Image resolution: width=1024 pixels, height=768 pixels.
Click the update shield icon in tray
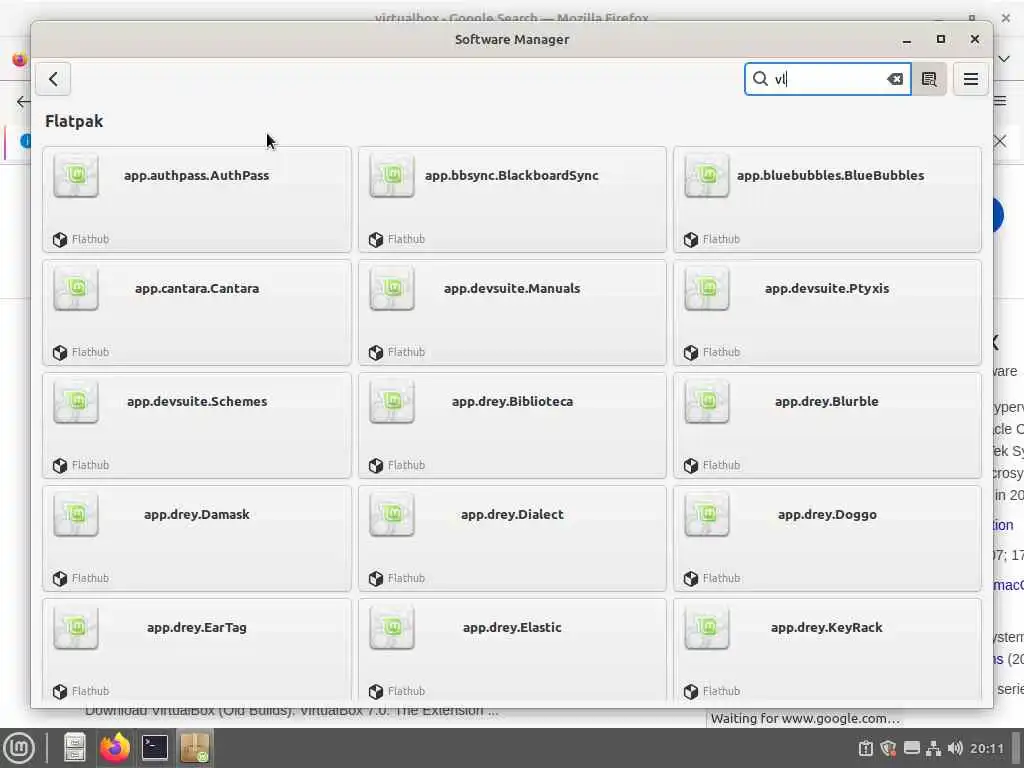click(888, 748)
